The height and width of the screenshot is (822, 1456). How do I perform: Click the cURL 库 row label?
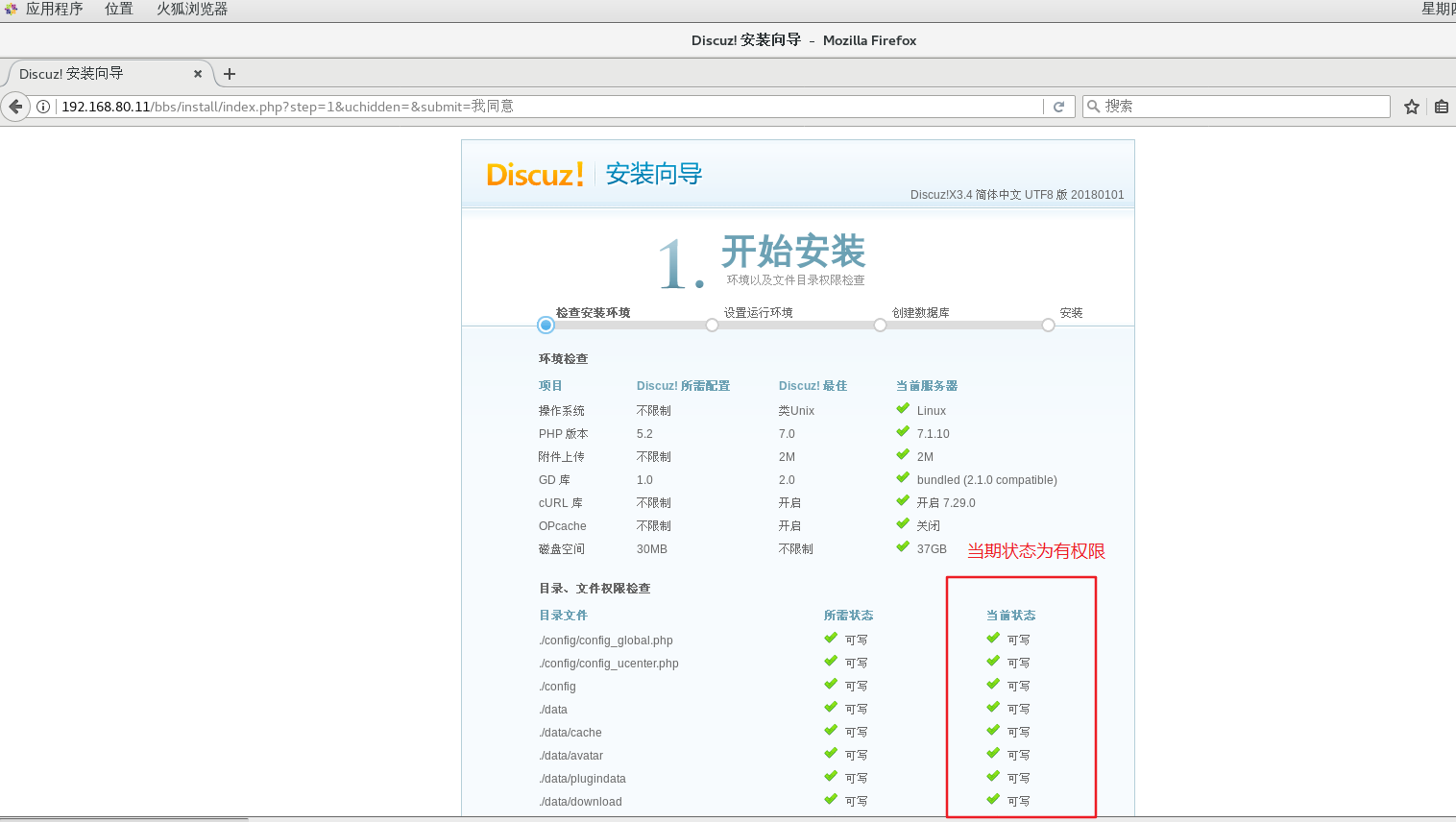[560, 503]
